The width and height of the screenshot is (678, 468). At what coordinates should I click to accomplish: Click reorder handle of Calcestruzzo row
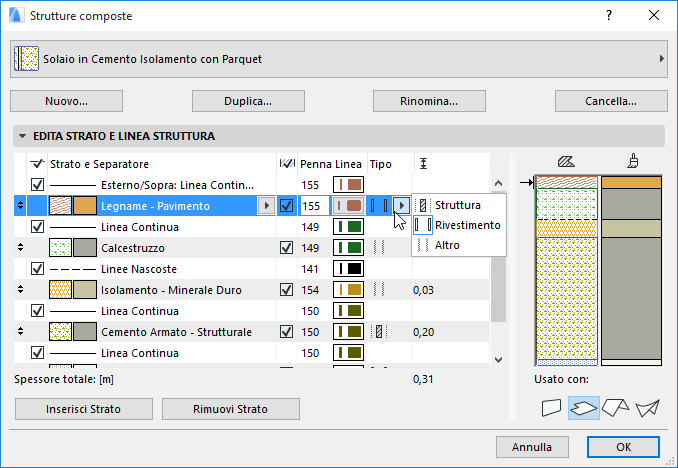click(20, 248)
